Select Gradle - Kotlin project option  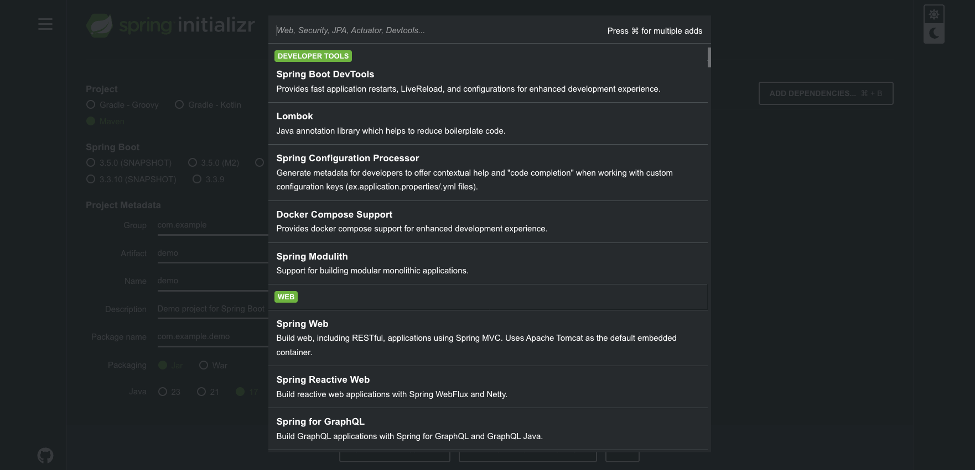(x=208, y=105)
